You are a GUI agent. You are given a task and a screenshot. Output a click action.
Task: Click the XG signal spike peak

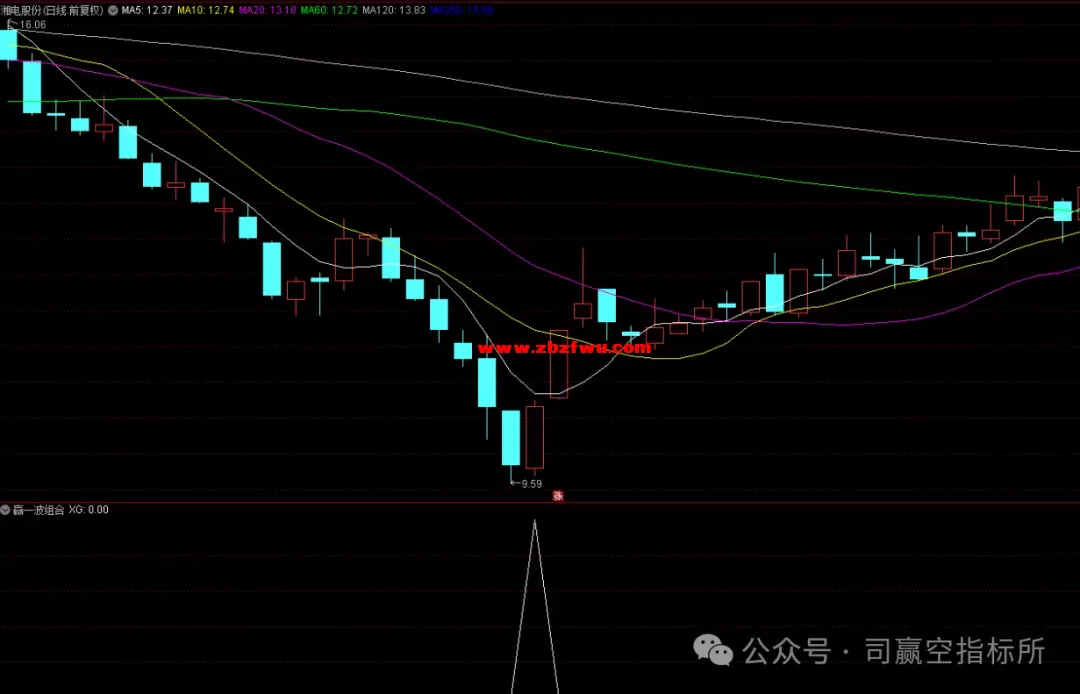(534, 522)
